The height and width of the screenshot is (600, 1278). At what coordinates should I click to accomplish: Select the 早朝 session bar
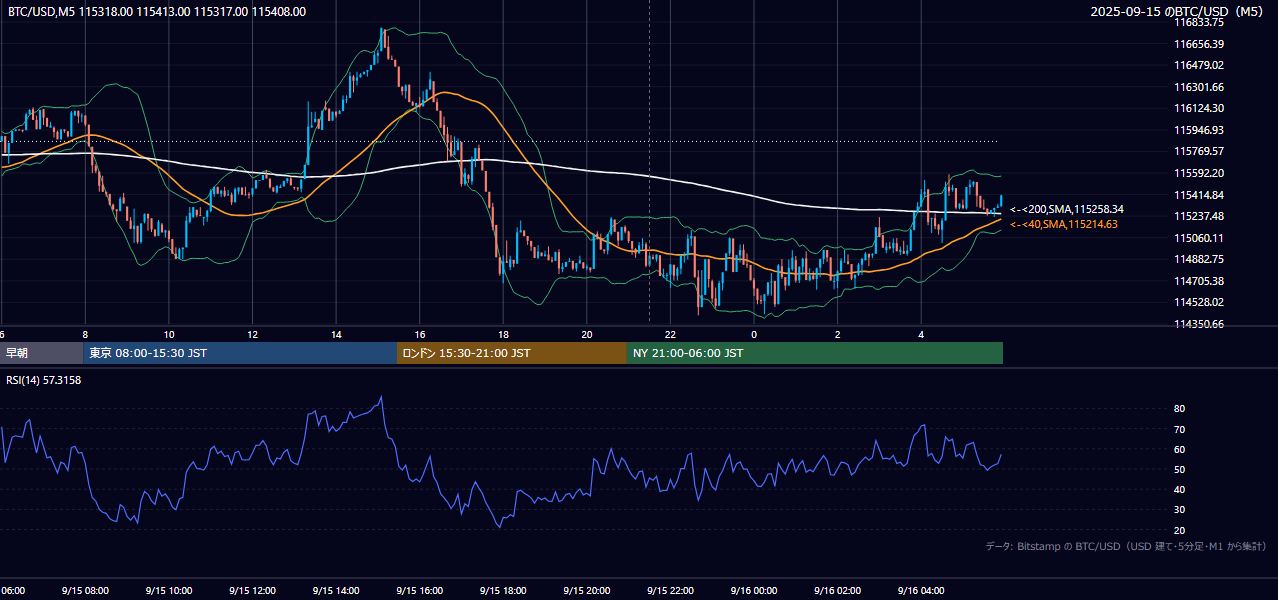(x=41, y=353)
